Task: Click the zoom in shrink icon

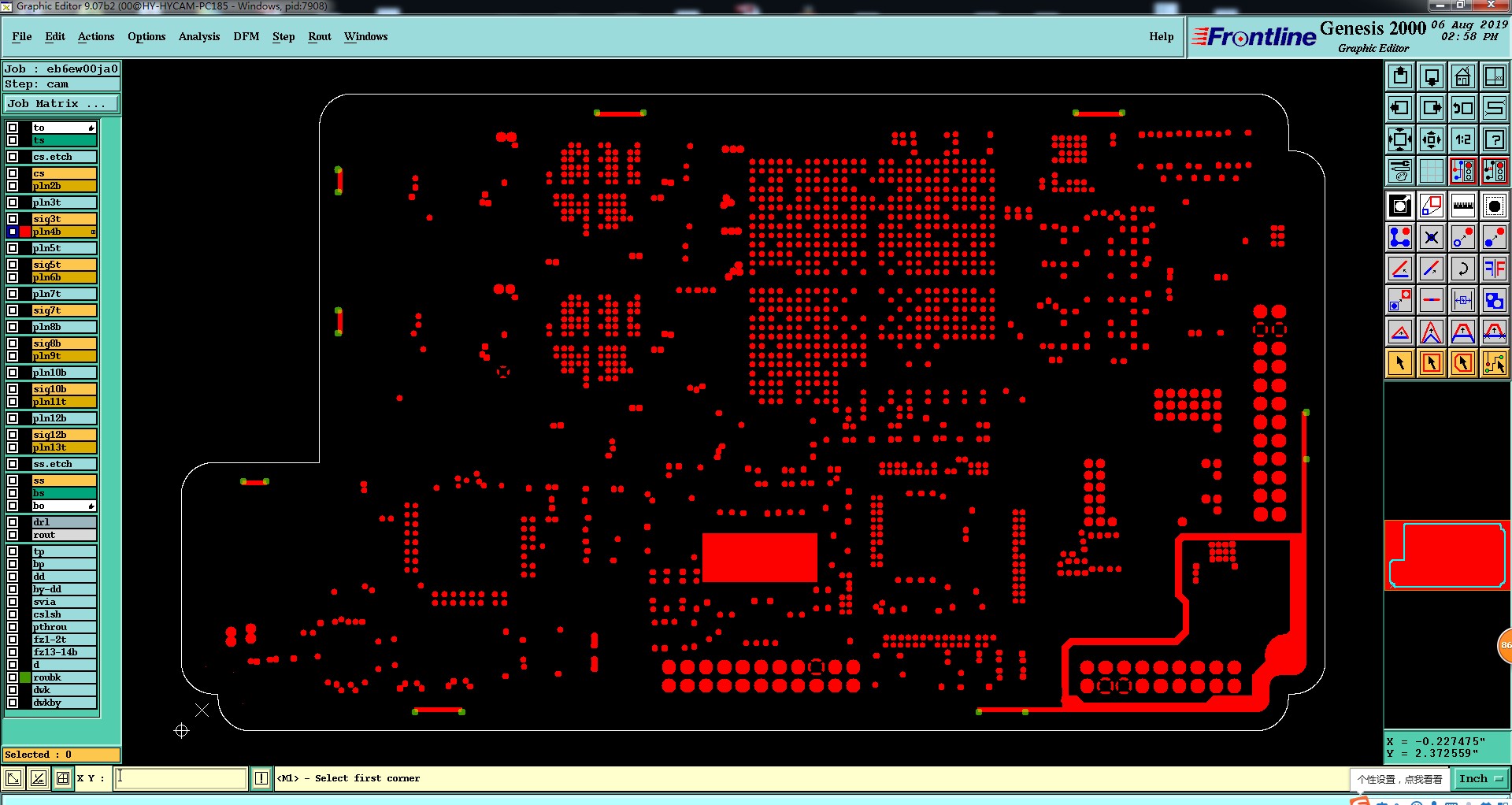Action: [1432, 139]
